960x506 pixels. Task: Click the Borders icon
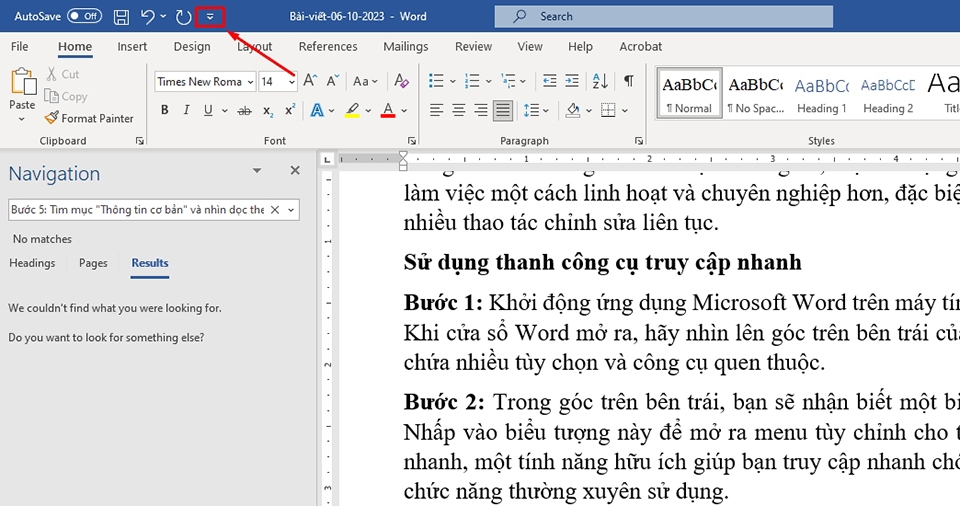click(608, 110)
